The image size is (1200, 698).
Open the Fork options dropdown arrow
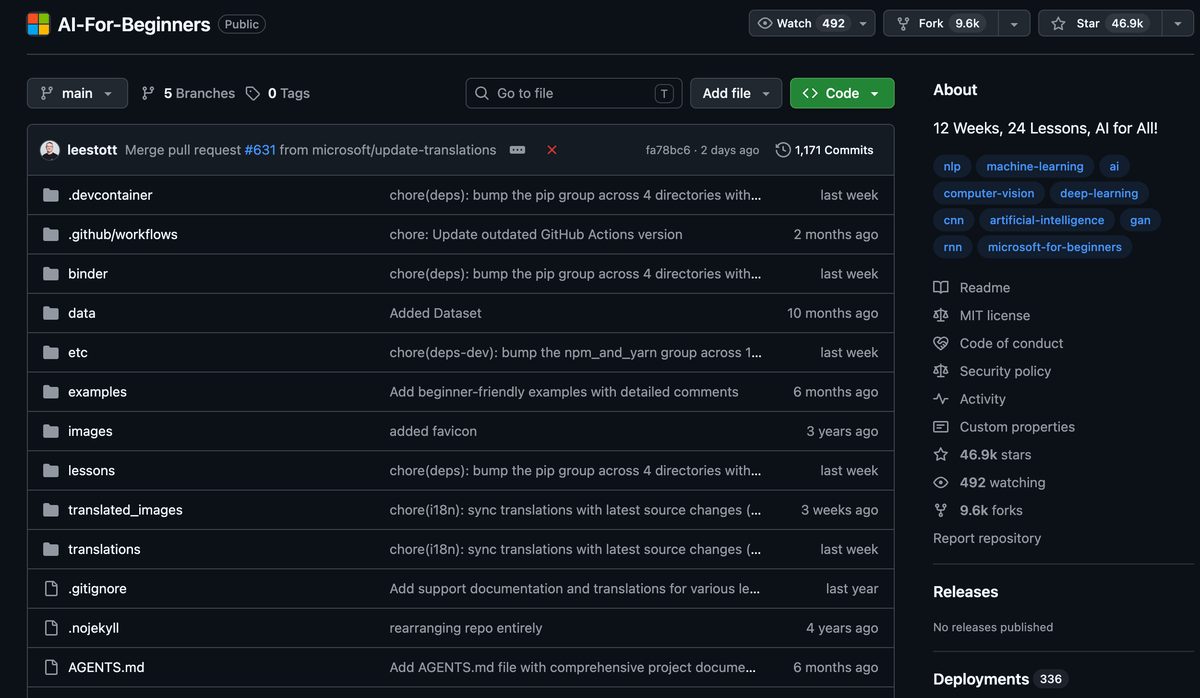(x=1013, y=23)
